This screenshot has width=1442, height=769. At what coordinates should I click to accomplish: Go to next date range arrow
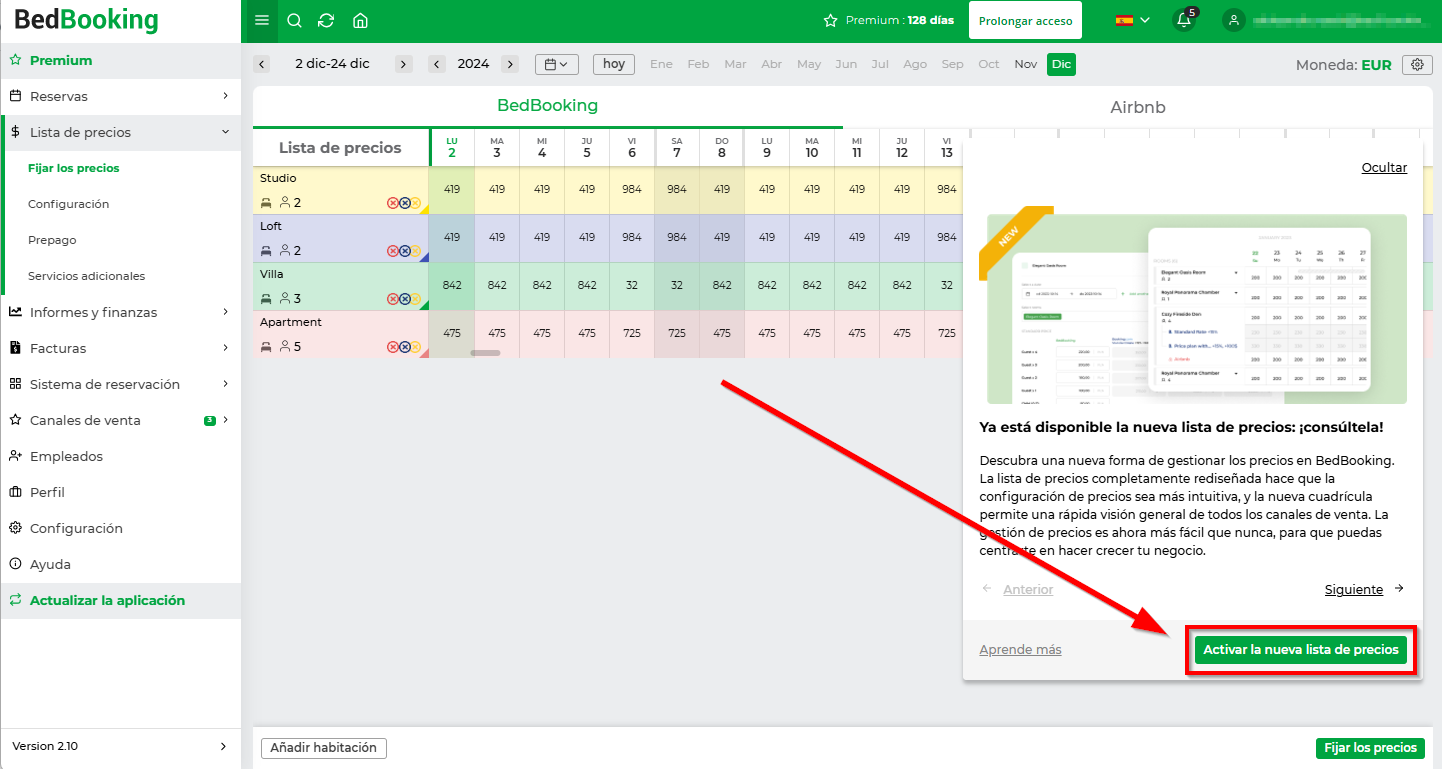[x=403, y=64]
